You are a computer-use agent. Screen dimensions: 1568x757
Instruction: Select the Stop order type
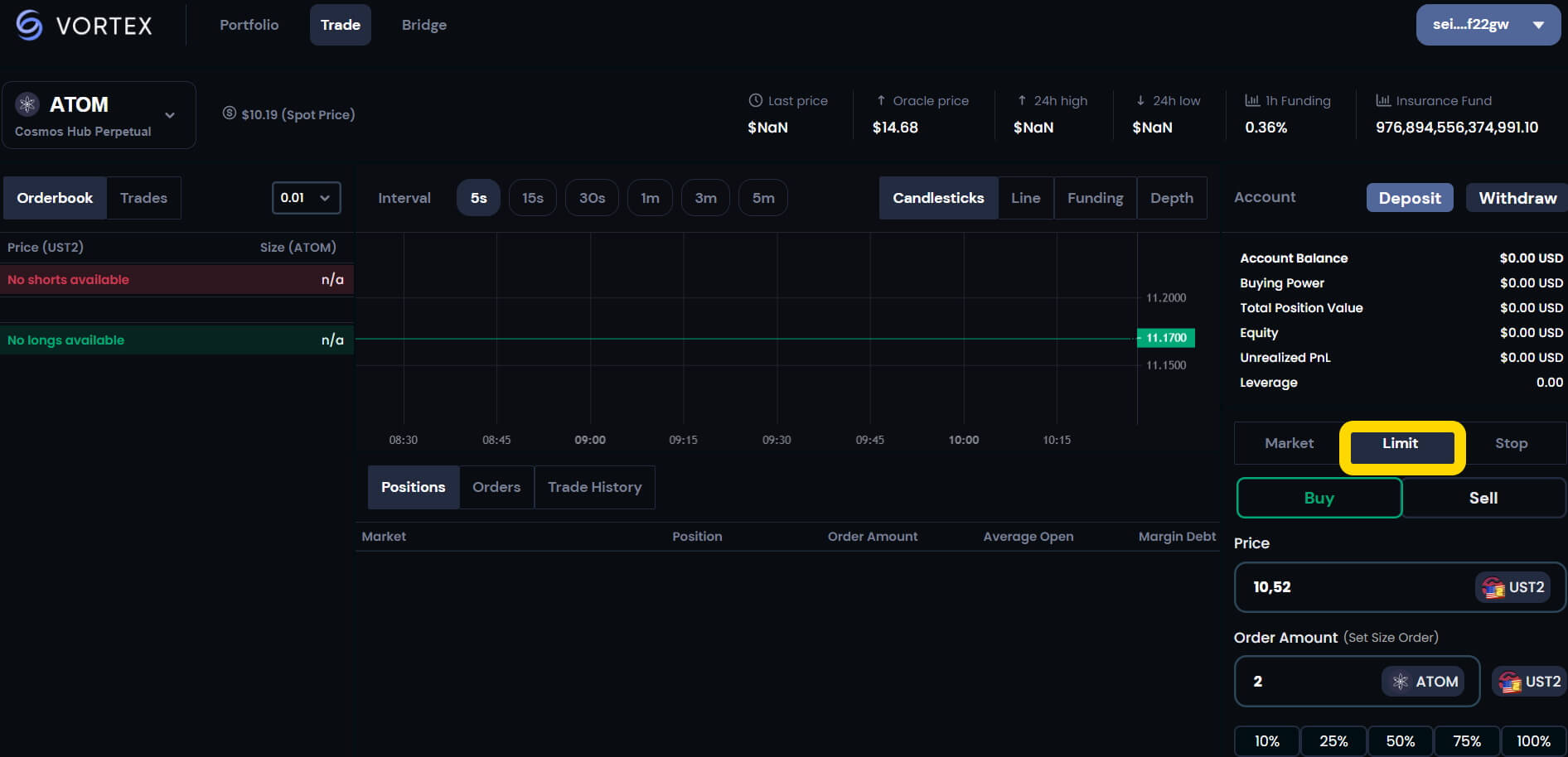point(1511,443)
